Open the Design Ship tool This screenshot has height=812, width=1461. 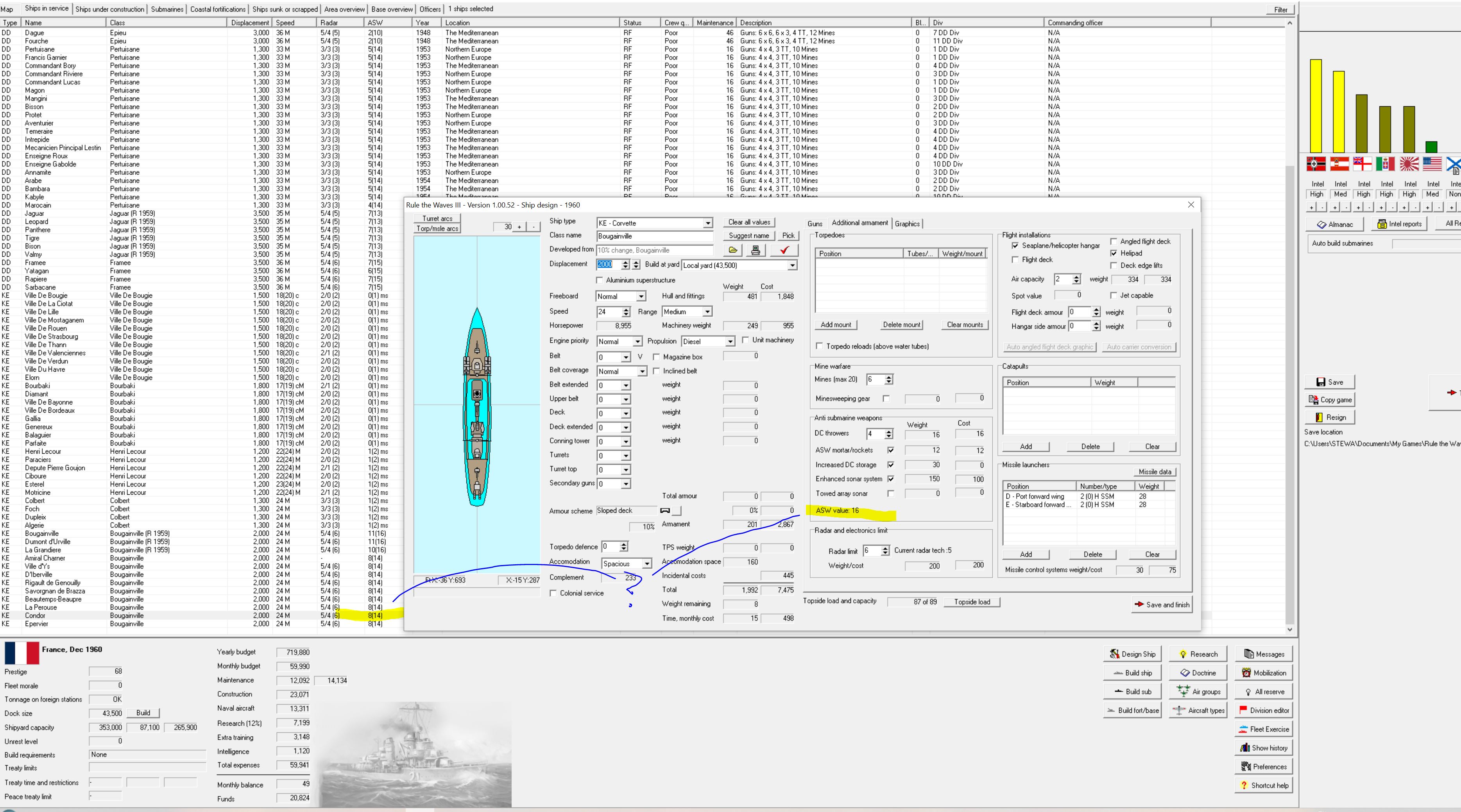pyautogui.click(x=1132, y=654)
